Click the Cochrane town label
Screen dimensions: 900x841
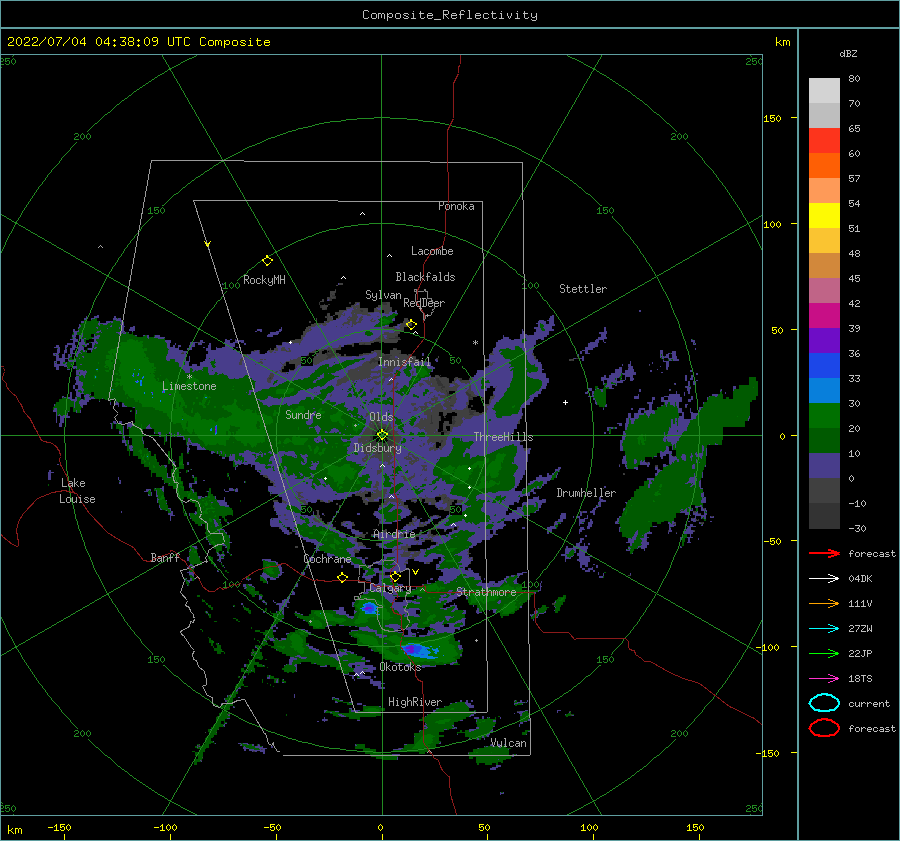point(327,559)
